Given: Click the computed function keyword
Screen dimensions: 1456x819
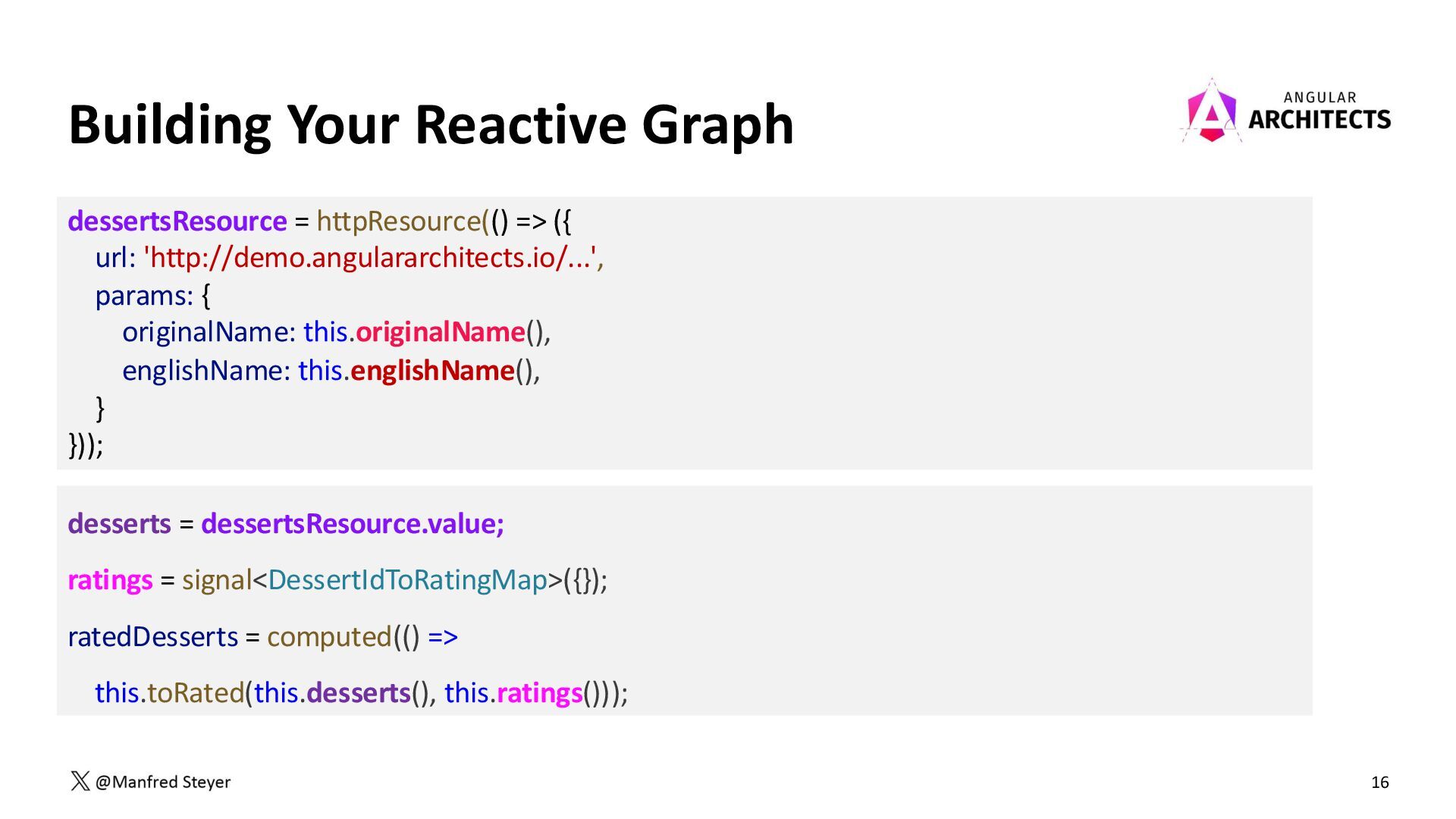Looking at the screenshot, I should pos(329,636).
